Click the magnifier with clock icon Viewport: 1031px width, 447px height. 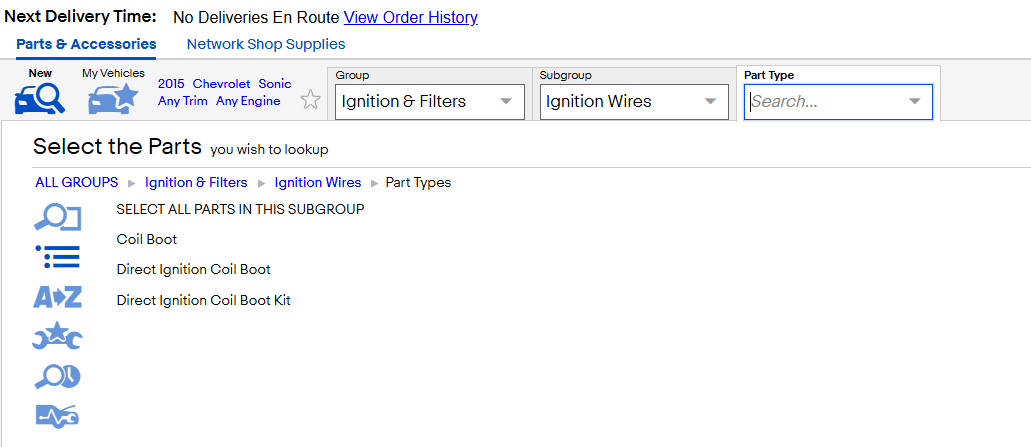(x=57, y=377)
